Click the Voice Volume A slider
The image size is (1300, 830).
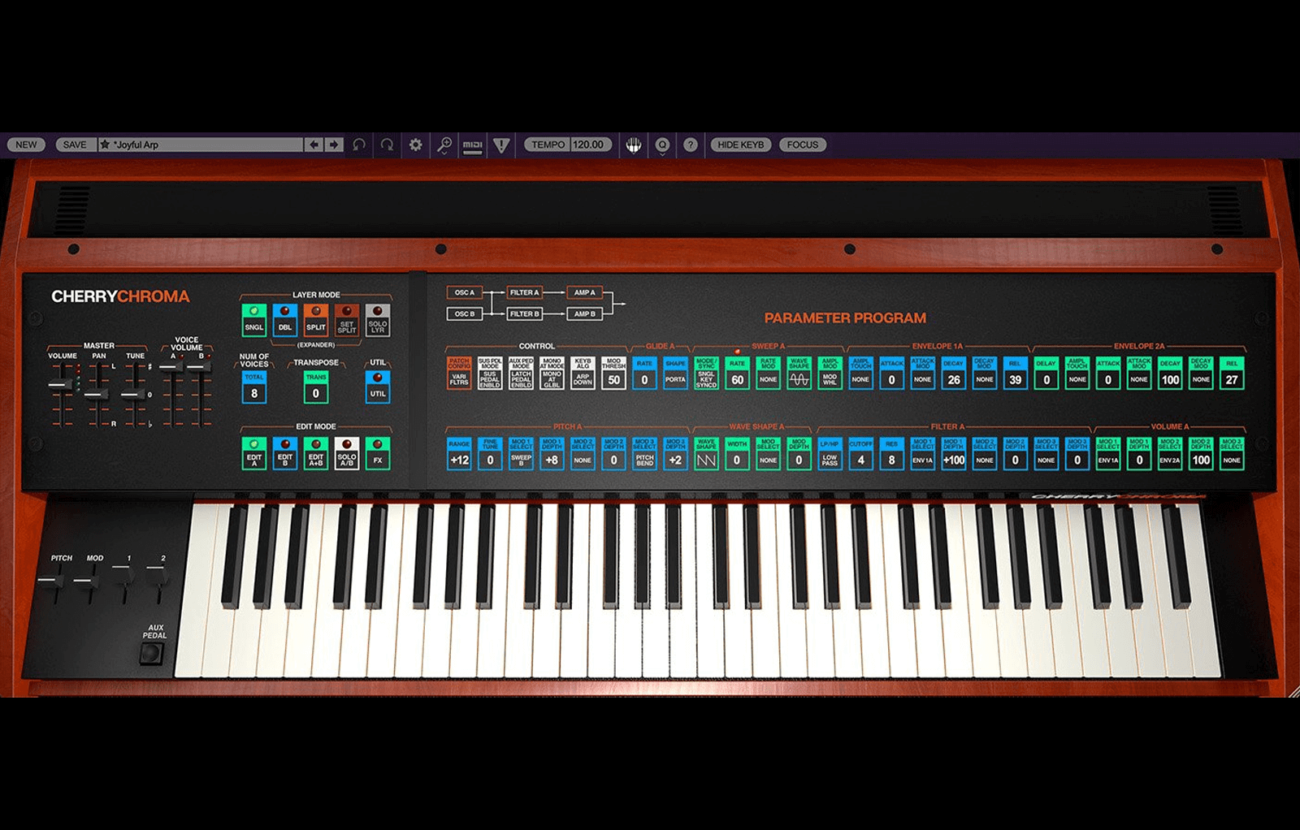172,368
